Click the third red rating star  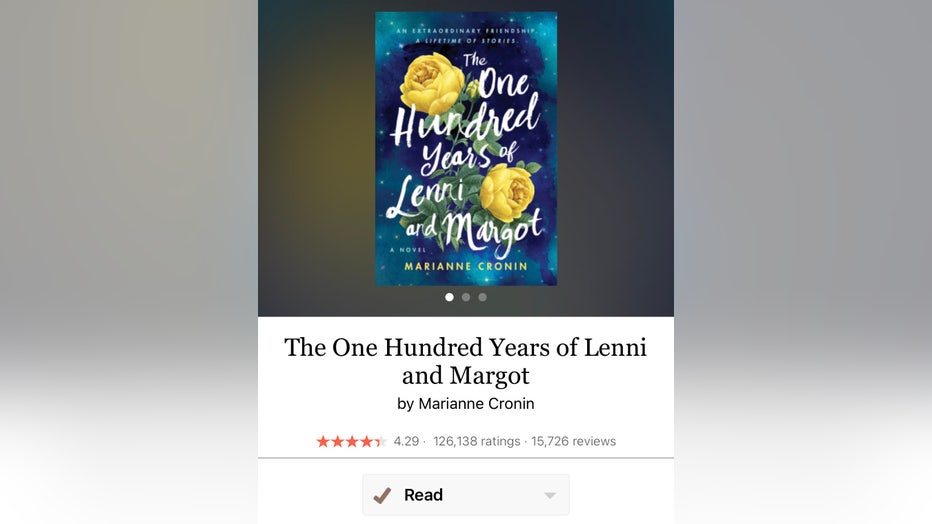click(x=352, y=441)
